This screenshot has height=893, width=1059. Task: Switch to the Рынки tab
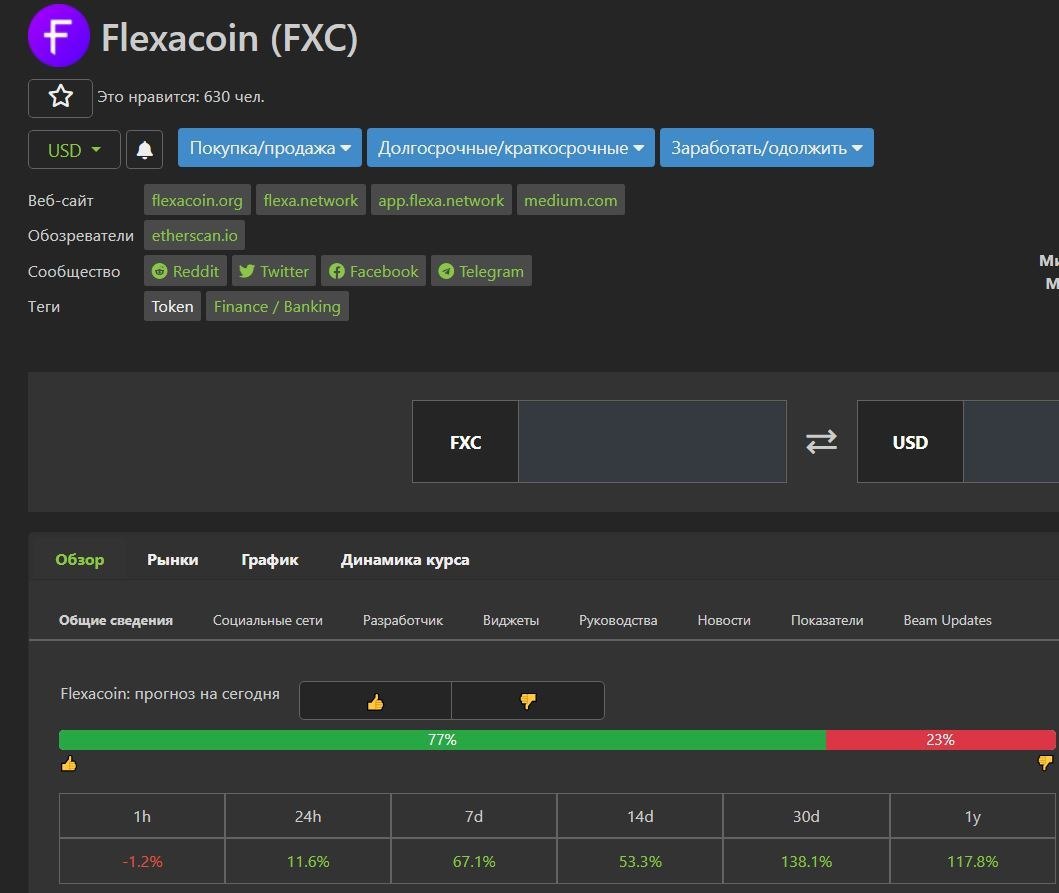pyautogui.click(x=173, y=559)
